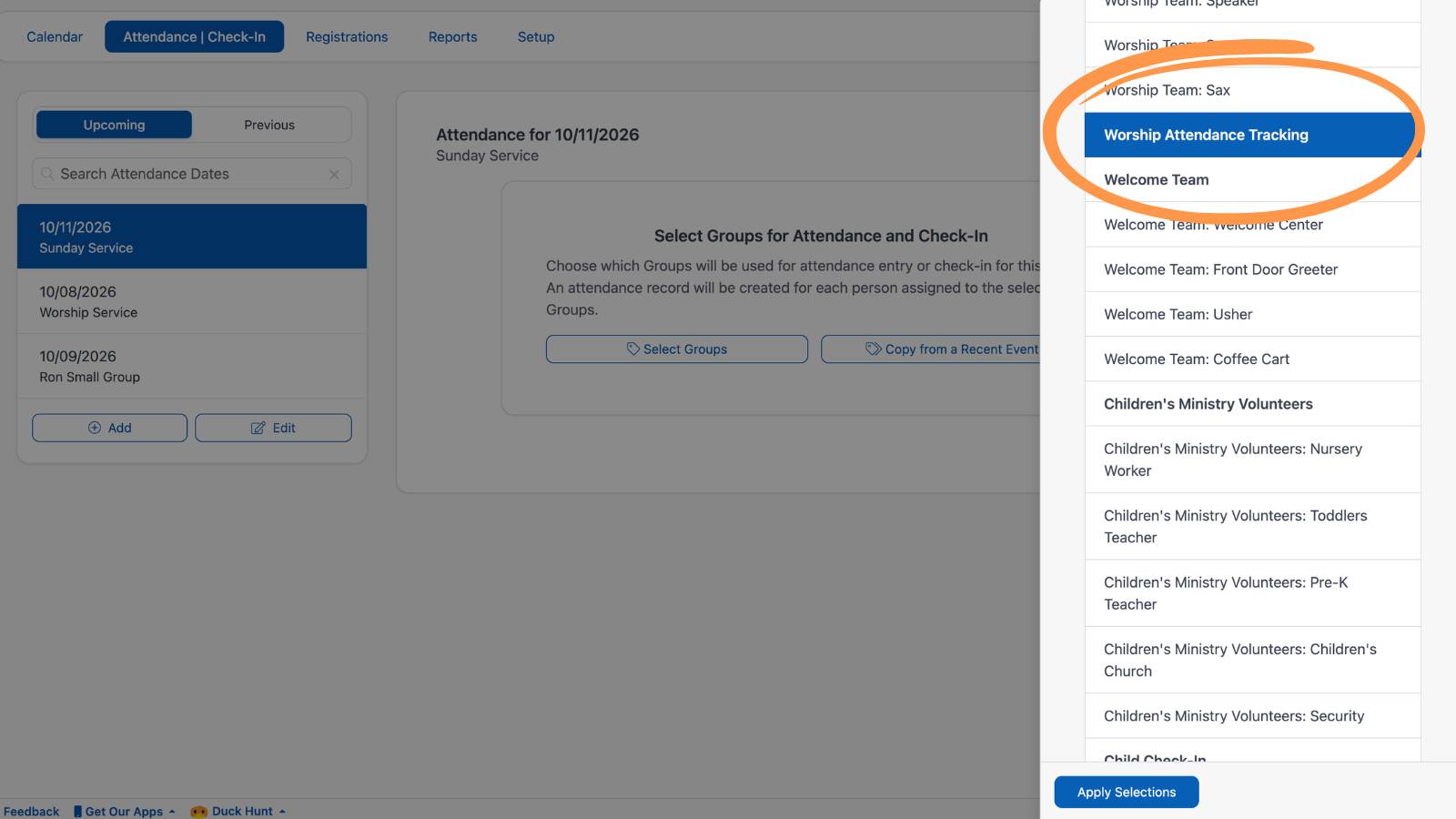
Task: Click the tags icon on Copy from a Recent Event
Action: [874, 349]
